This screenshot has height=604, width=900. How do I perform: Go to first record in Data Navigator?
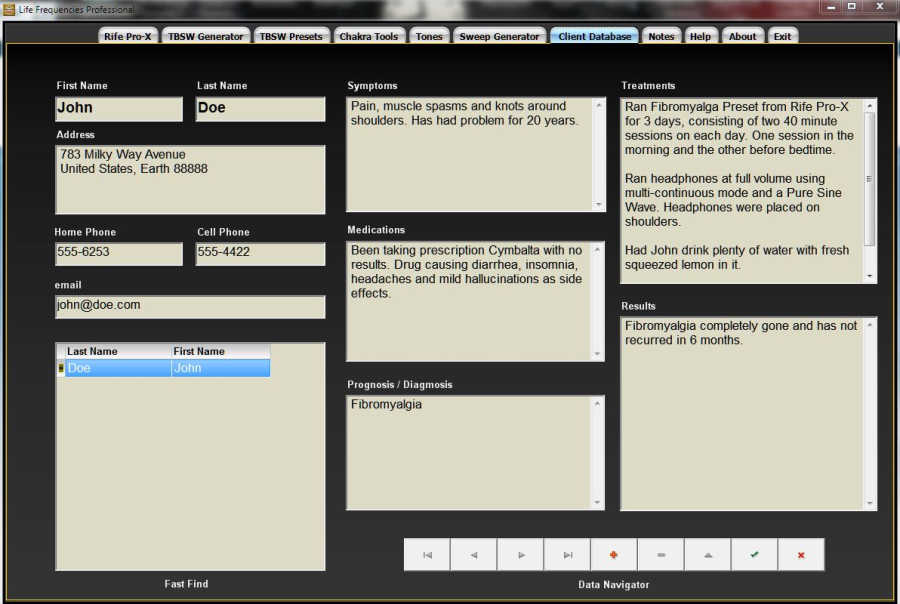(x=427, y=555)
